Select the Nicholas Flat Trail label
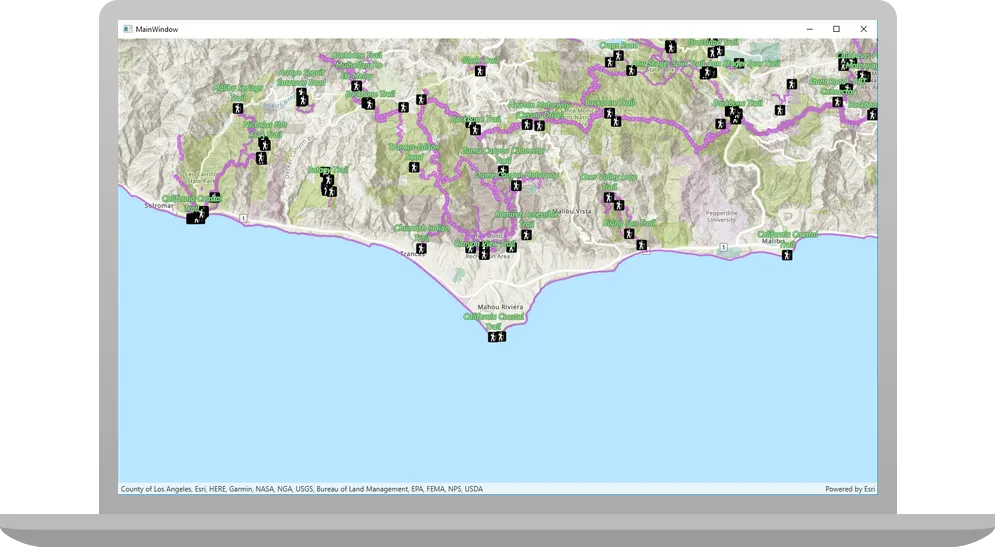 click(265, 129)
